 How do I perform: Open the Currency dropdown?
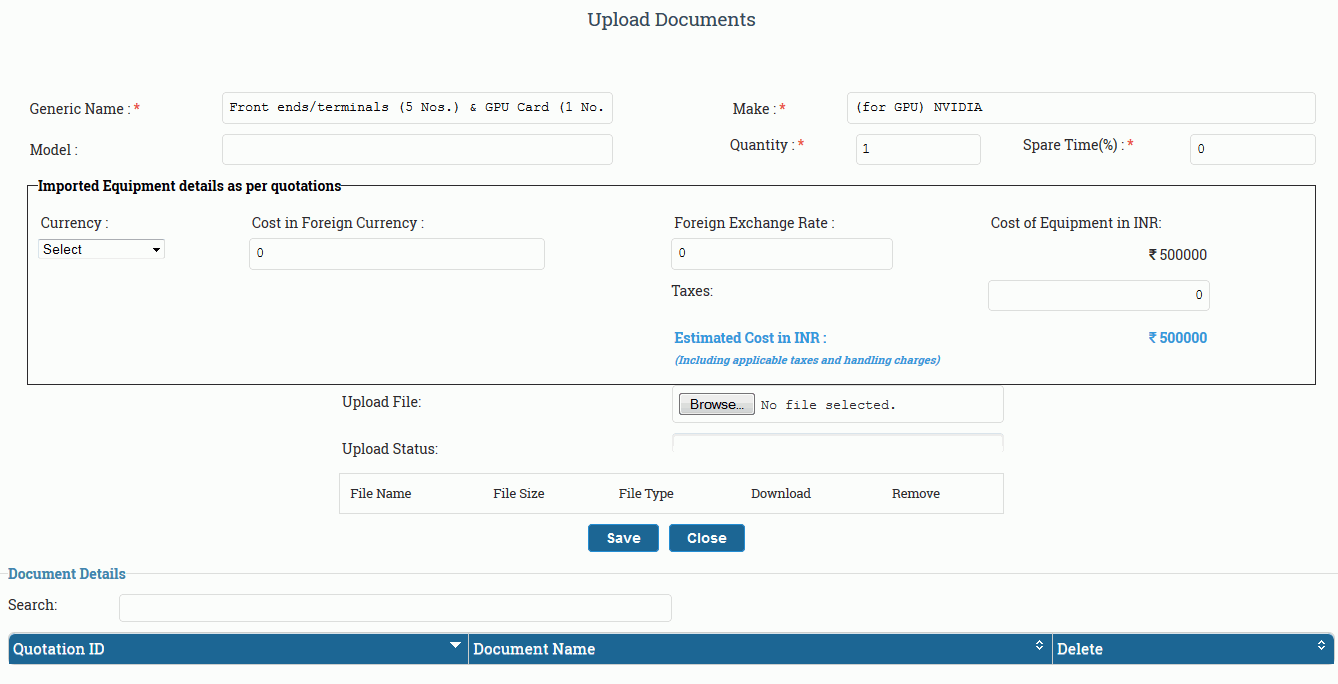(x=101, y=250)
